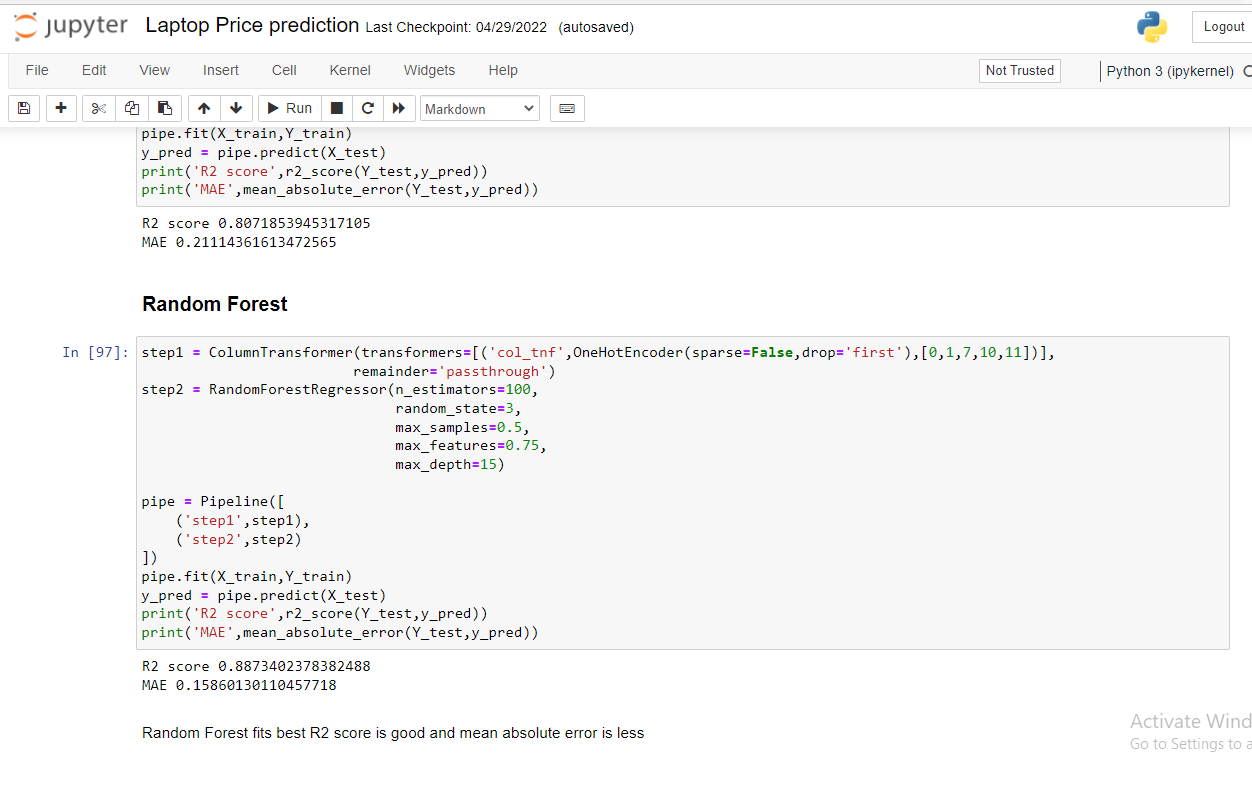Click the pipe = Pipeline([ code line
This screenshot has height=787, width=1252.
tap(214, 501)
